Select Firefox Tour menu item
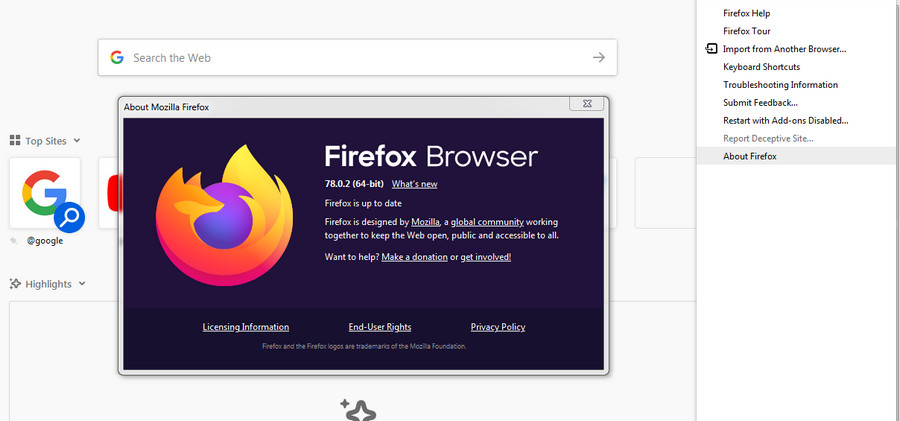 pos(798,31)
